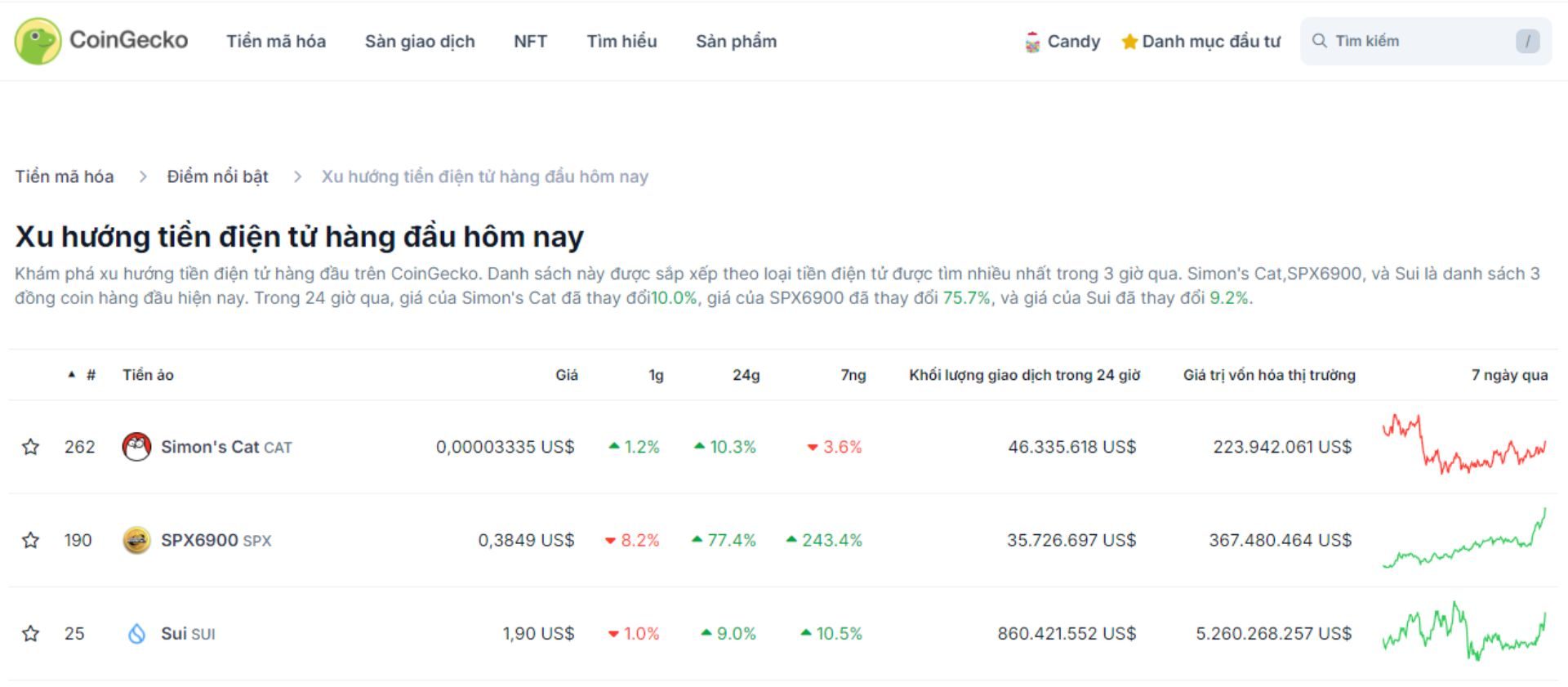Go to Tiền mã hóa breadcrumb
This screenshot has width=1568, height=687.
click(x=65, y=176)
